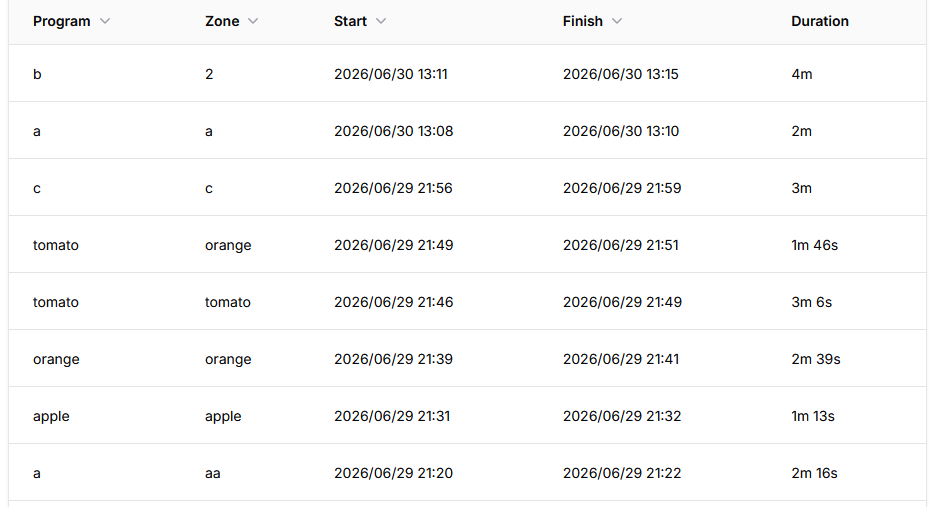Click the 2m 39s duration value
This screenshot has width=932, height=507.
(x=816, y=359)
